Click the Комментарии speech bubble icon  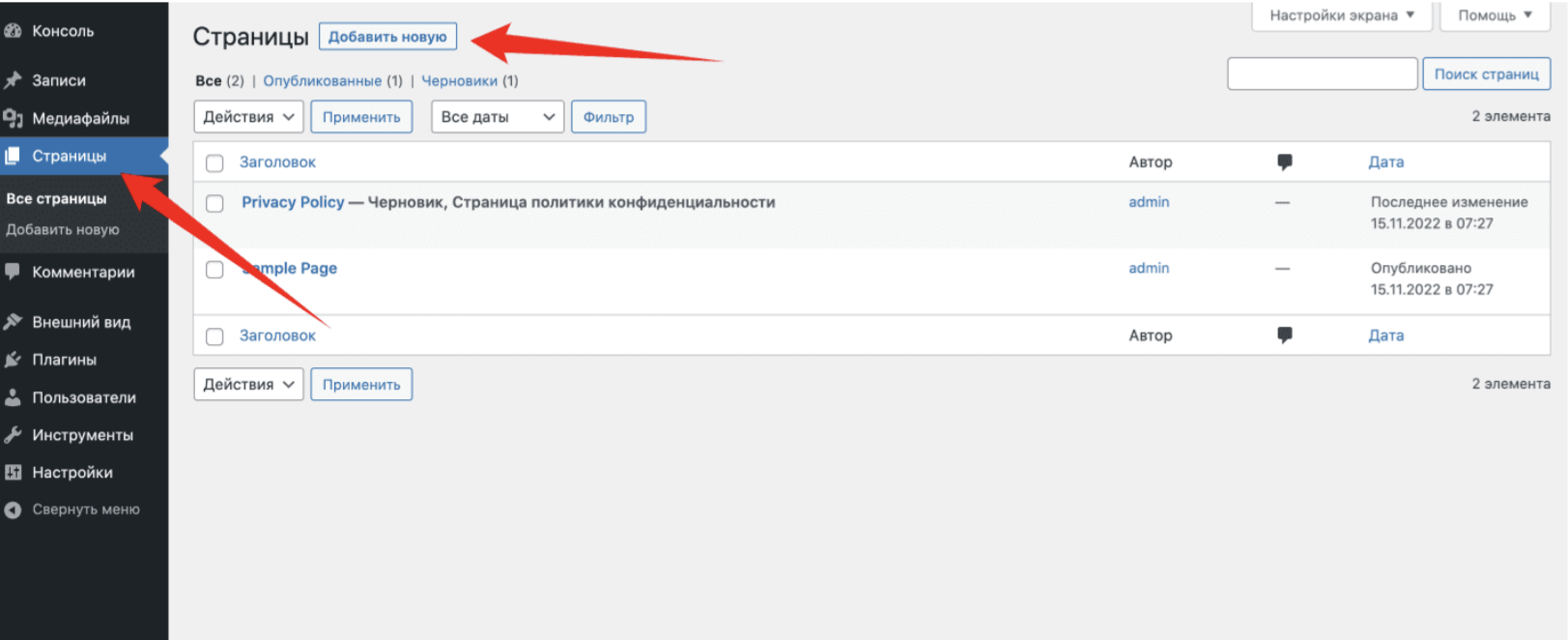coord(13,272)
